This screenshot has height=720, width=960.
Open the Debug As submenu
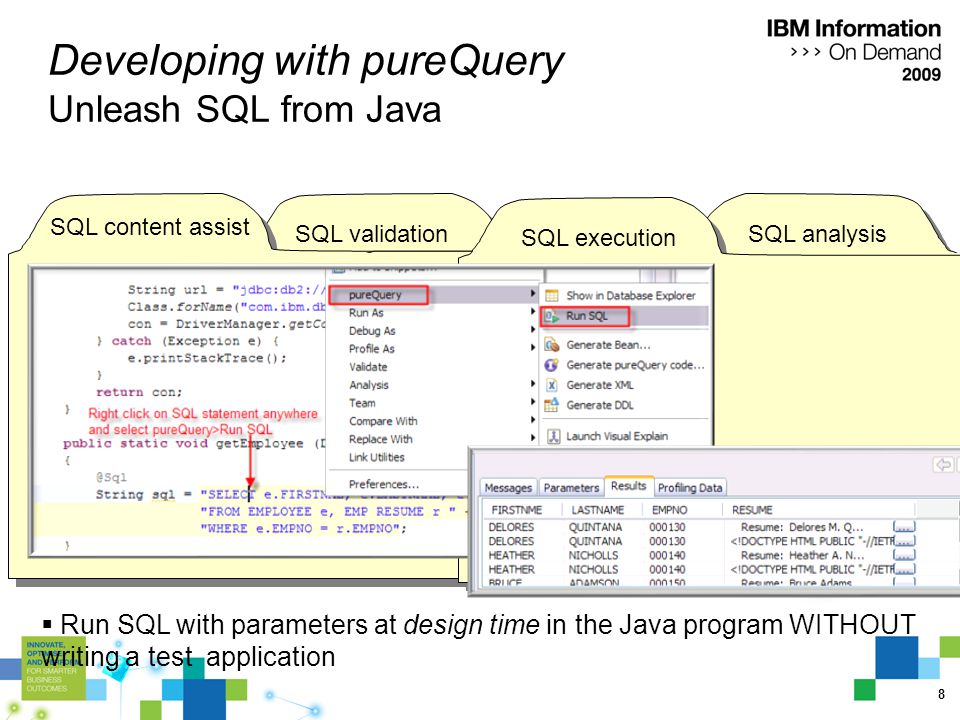tap(372, 331)
